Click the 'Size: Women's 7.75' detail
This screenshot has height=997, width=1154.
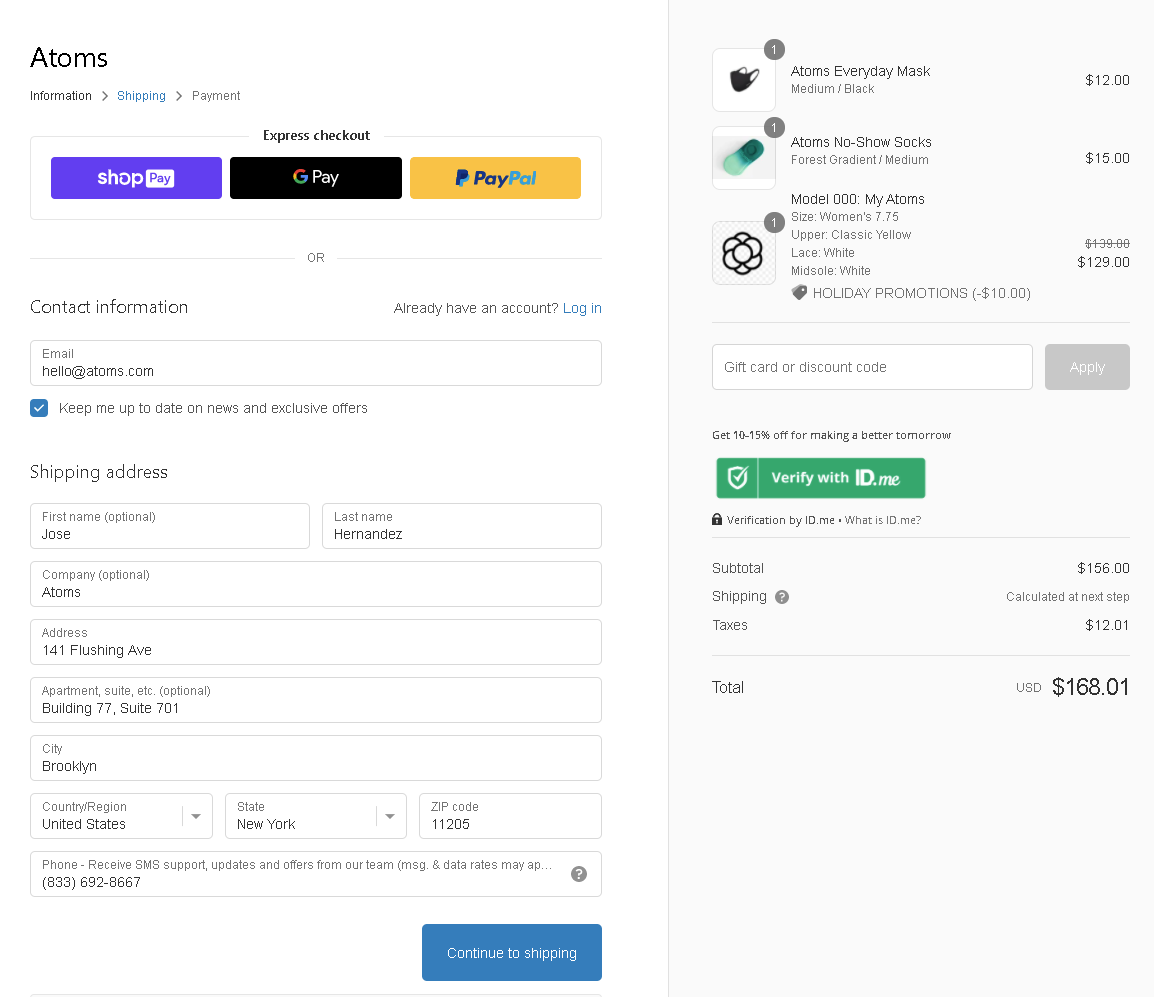pyautogui.click(x=845, y=217)
